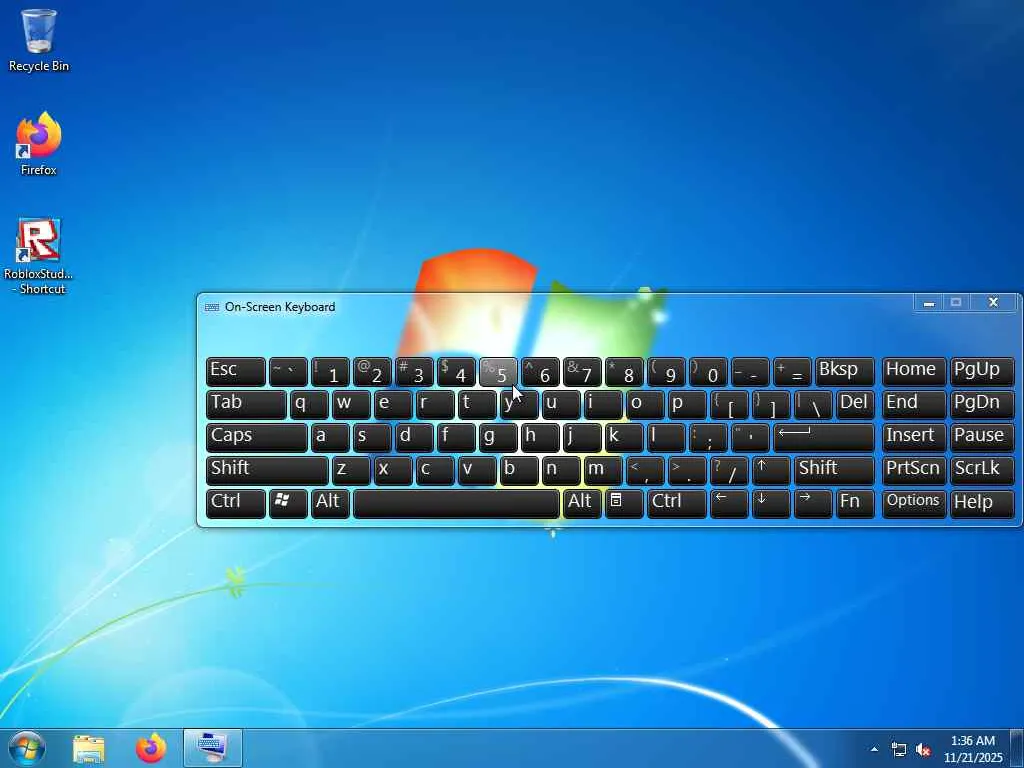The height and width of the screenshot is (768, 1024).
Task: Click the Windows logo key on the keyboard
Action: coord(288,503)
